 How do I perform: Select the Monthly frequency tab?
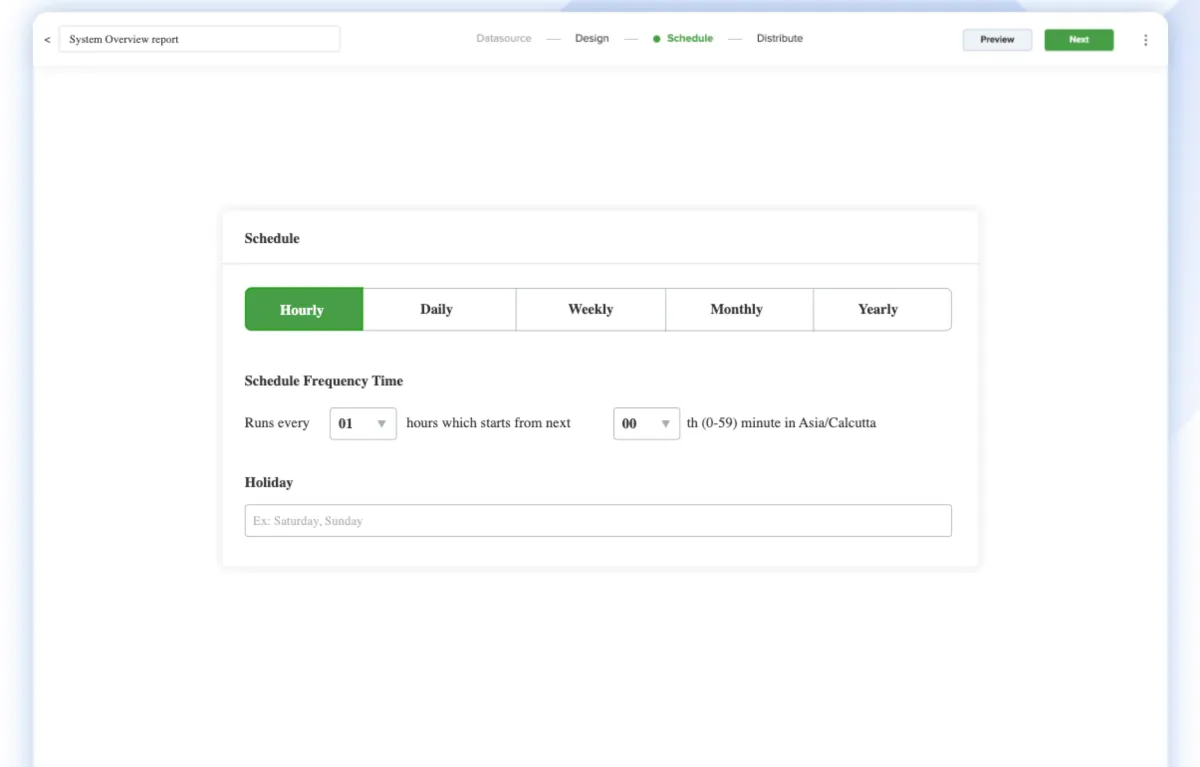point(737,310)
